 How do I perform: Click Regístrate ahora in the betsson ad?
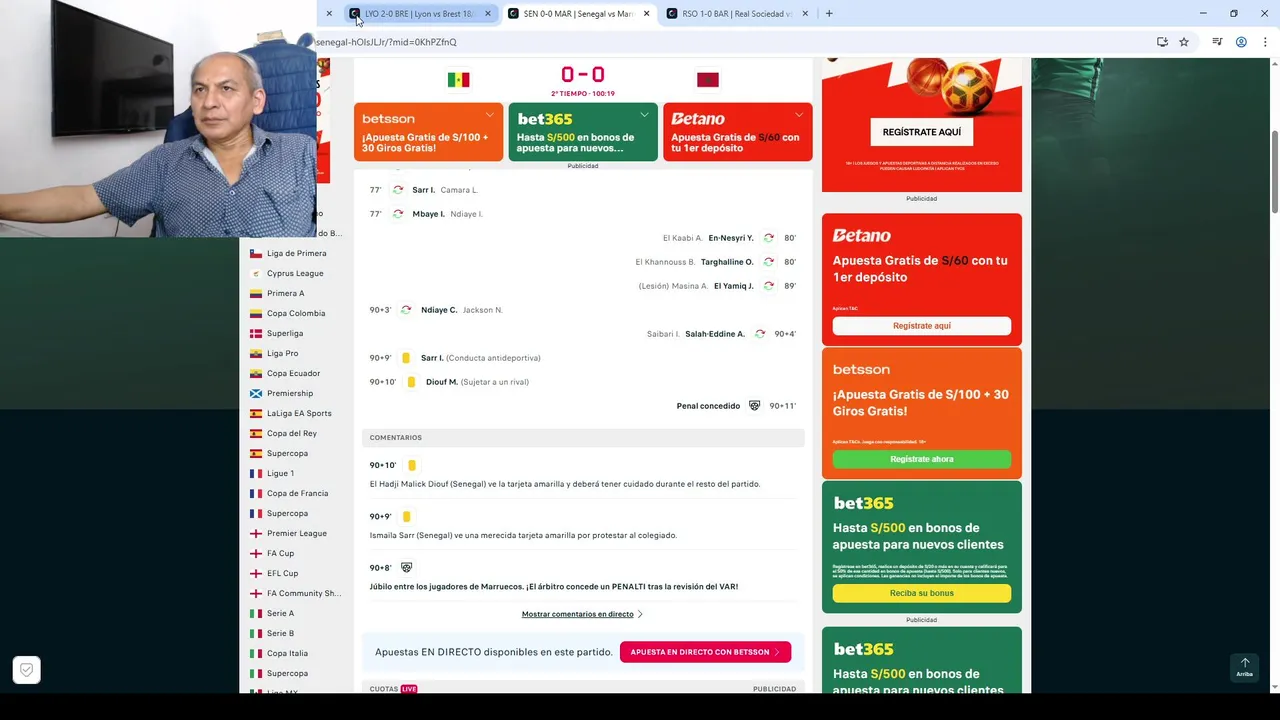click(x=922, y=459)
